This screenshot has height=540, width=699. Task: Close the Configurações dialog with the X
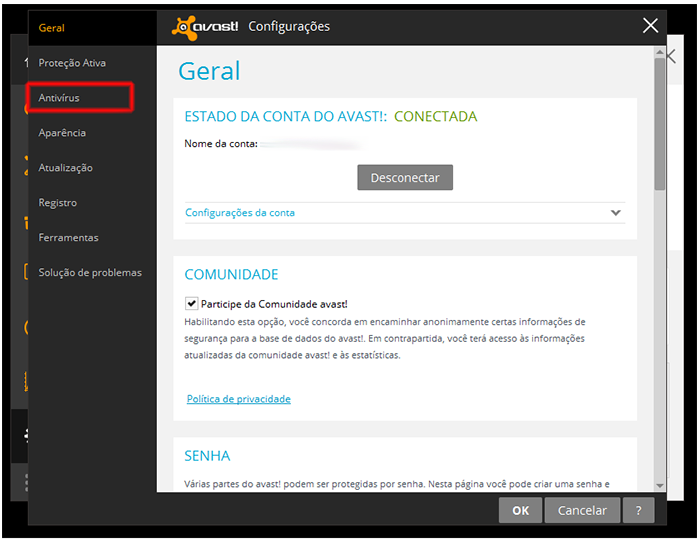tap(650, 26)
